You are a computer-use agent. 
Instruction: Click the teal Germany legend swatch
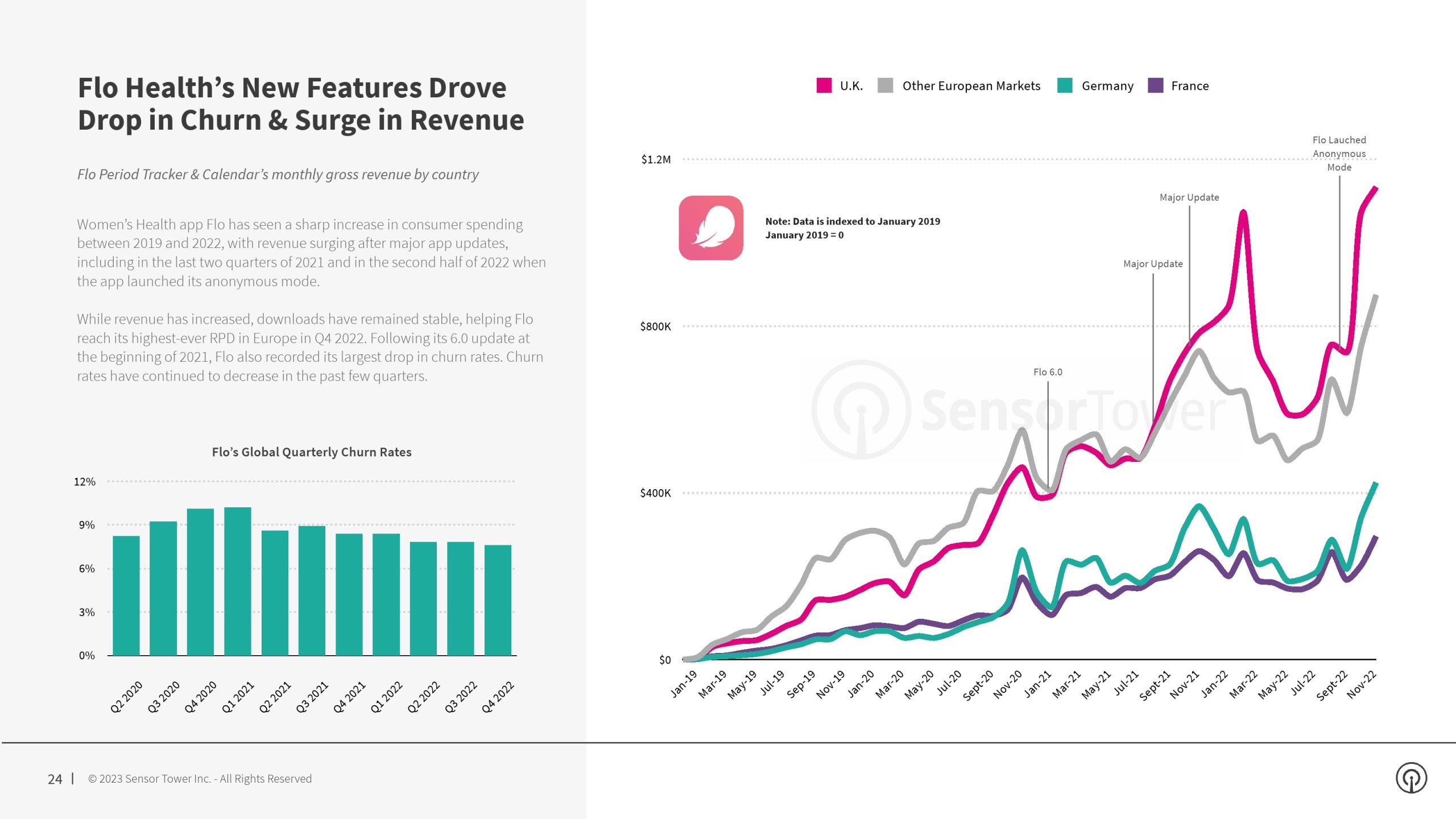tap(1065, 85)
